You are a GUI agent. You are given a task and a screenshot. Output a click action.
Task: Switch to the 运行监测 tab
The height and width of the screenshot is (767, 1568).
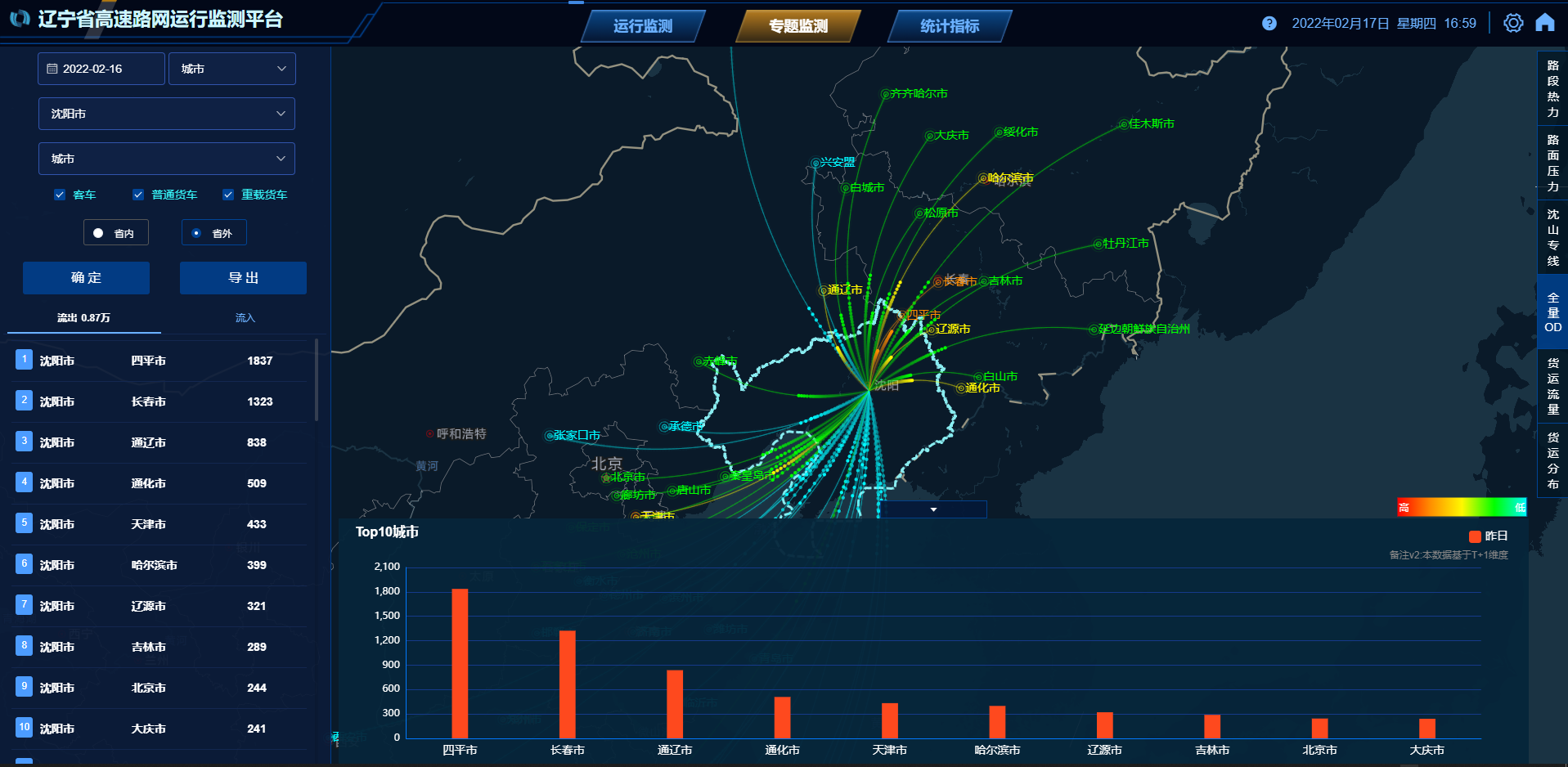pos(643,26)
